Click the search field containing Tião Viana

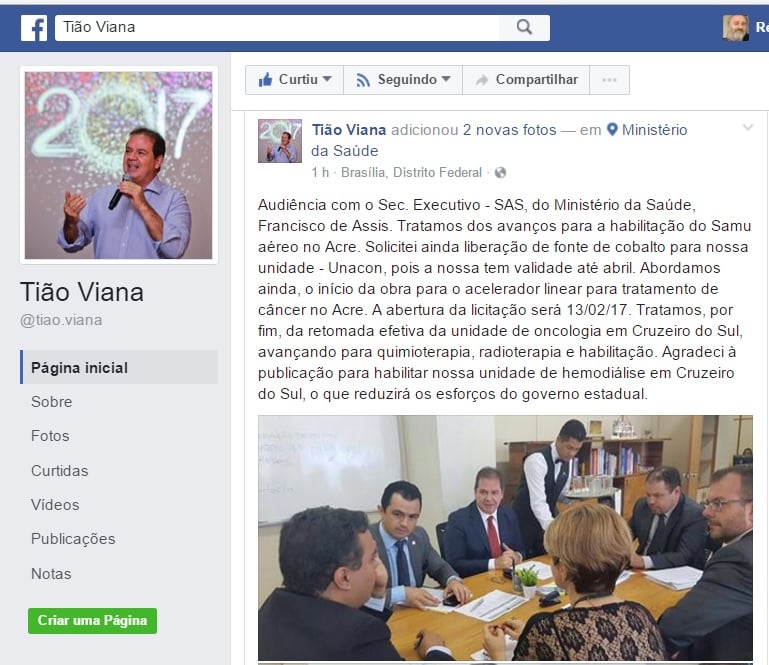click(x=277, y=27)
